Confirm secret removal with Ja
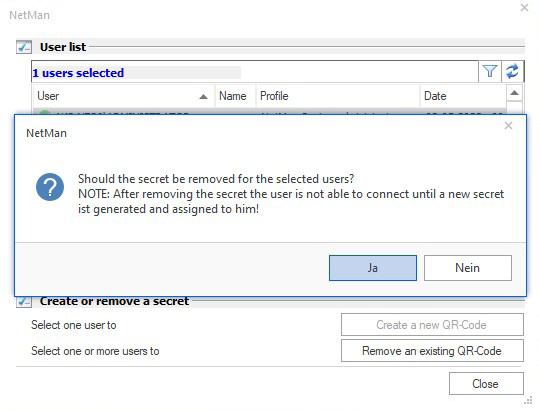The height and width of the screenshot is (411, 539). [x=373, y=268]
